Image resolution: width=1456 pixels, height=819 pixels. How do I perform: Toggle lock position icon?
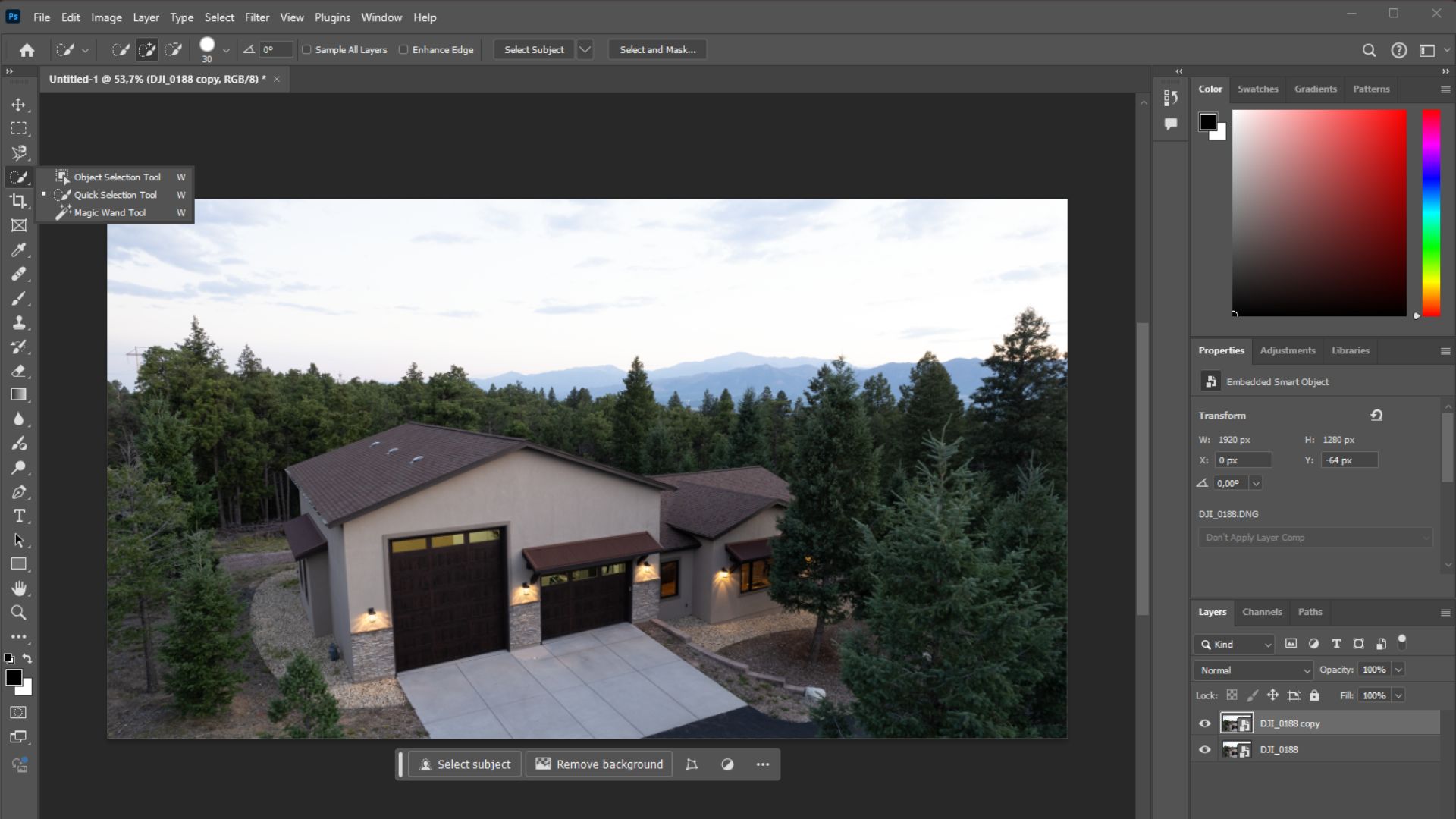1273,695
